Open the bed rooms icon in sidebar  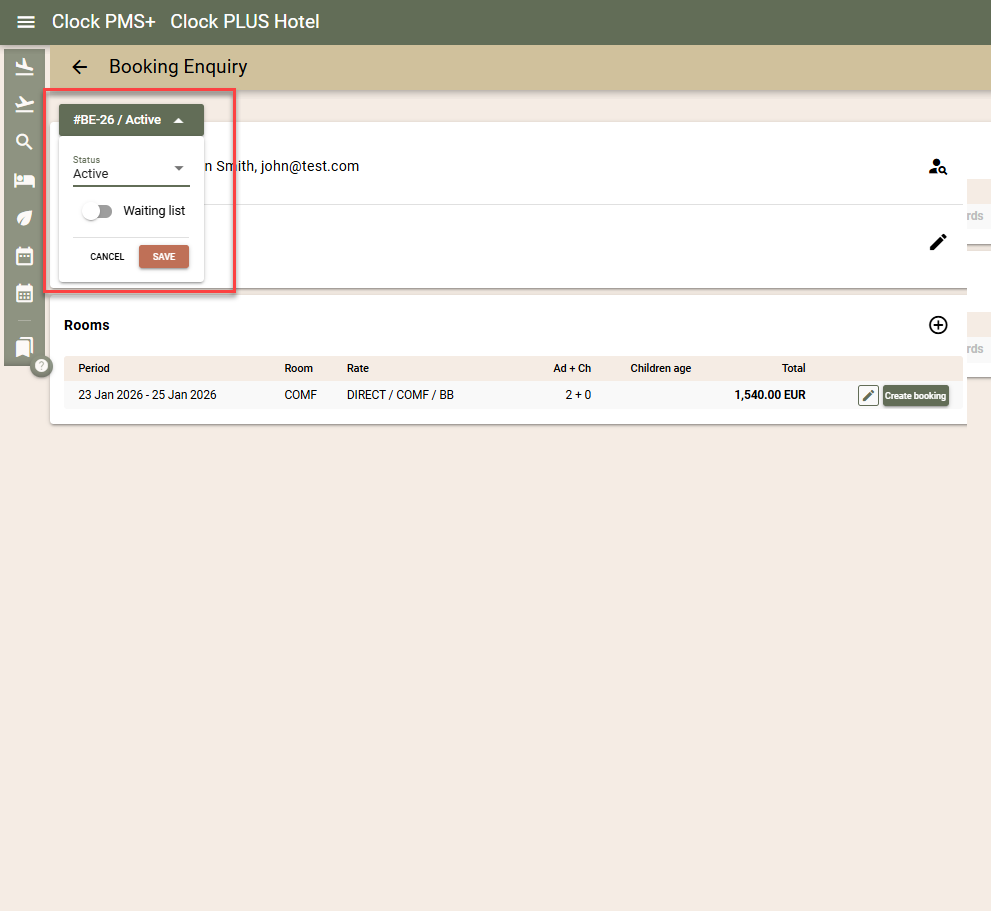(x=25, y=180)
